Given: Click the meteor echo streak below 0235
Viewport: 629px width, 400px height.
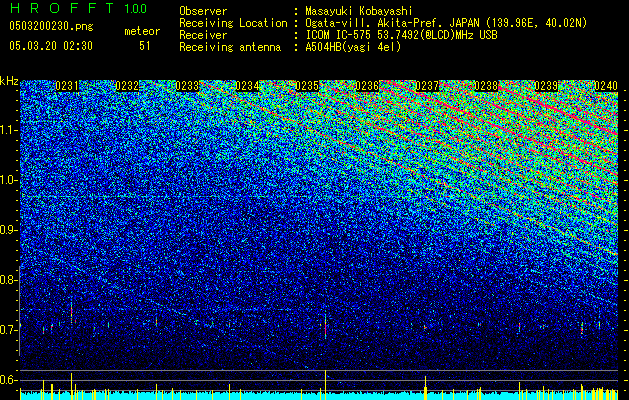Looking at the screenshot, I should point(325,326).
